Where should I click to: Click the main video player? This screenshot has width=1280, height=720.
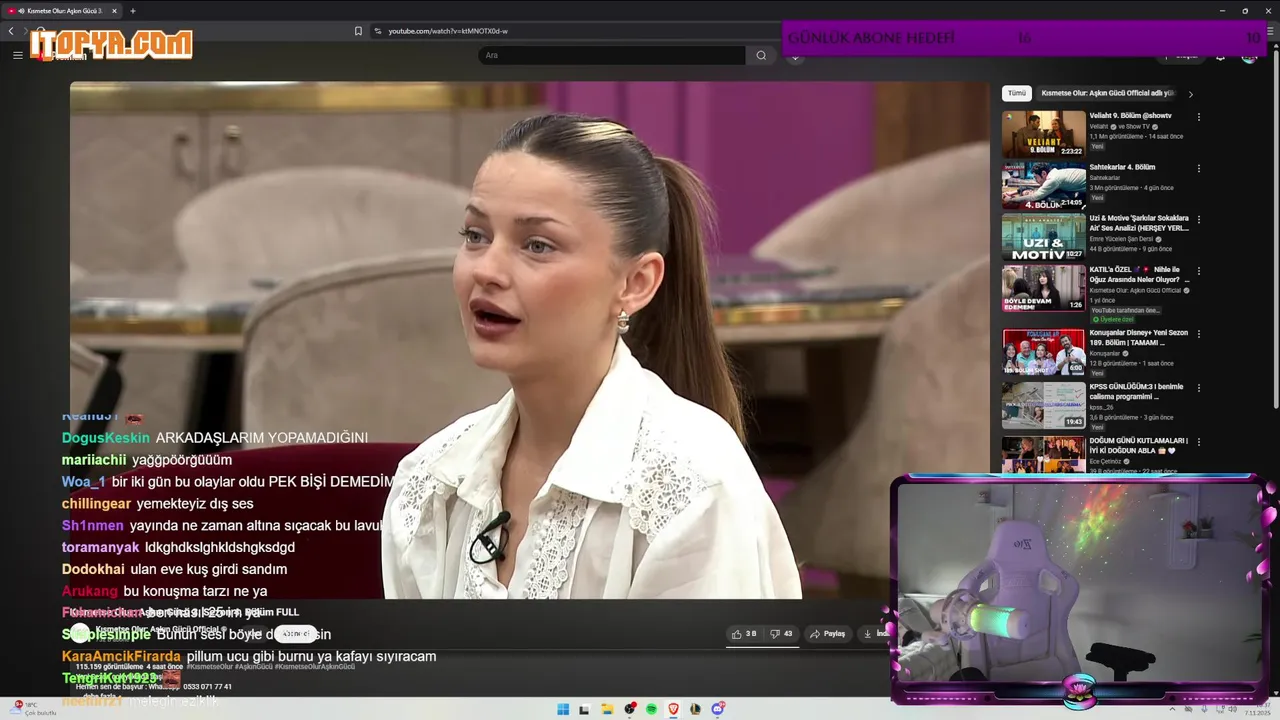coord(529,340)
